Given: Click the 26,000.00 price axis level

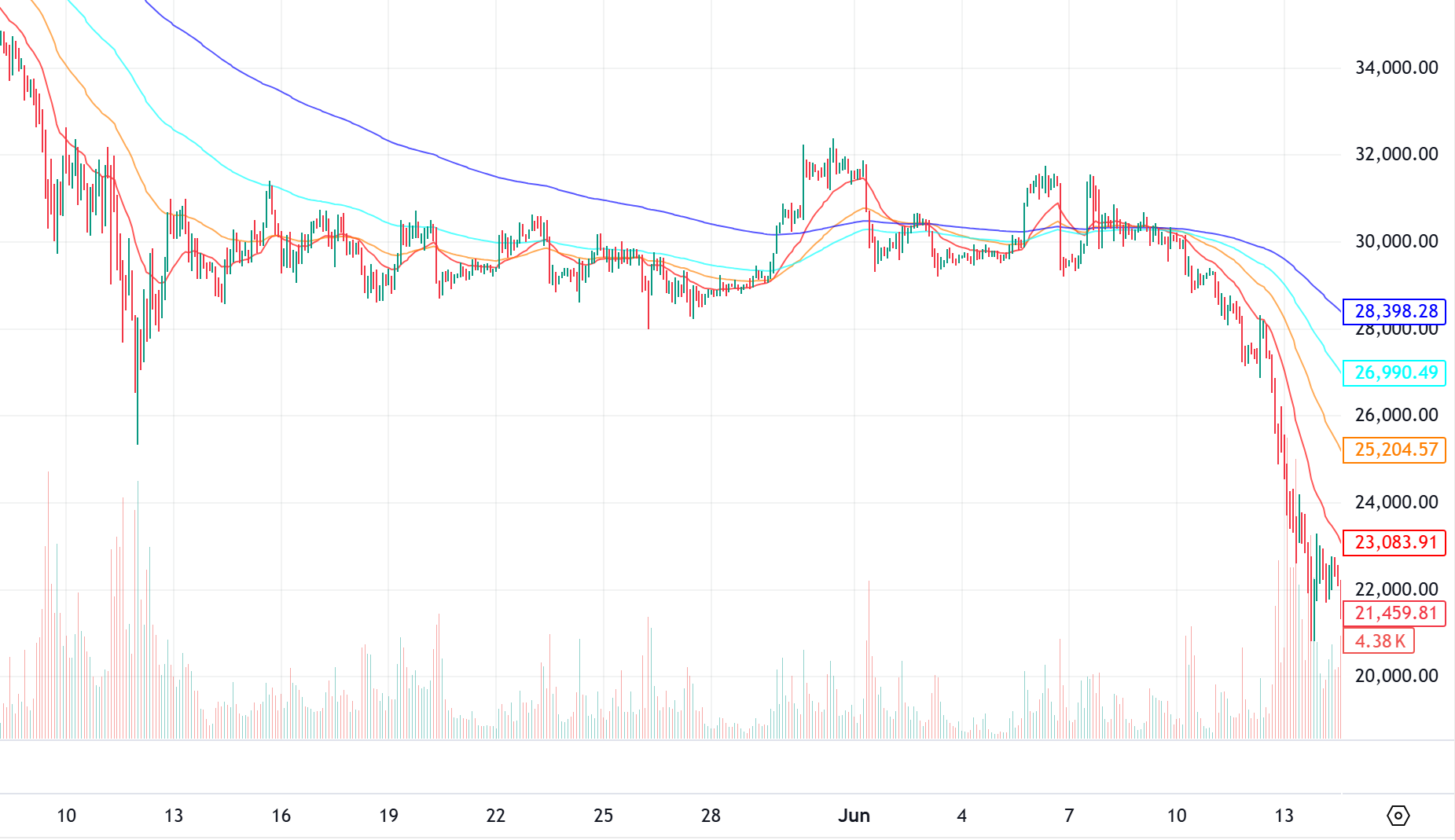Looking at the screenshot, I should point(1396,415).
